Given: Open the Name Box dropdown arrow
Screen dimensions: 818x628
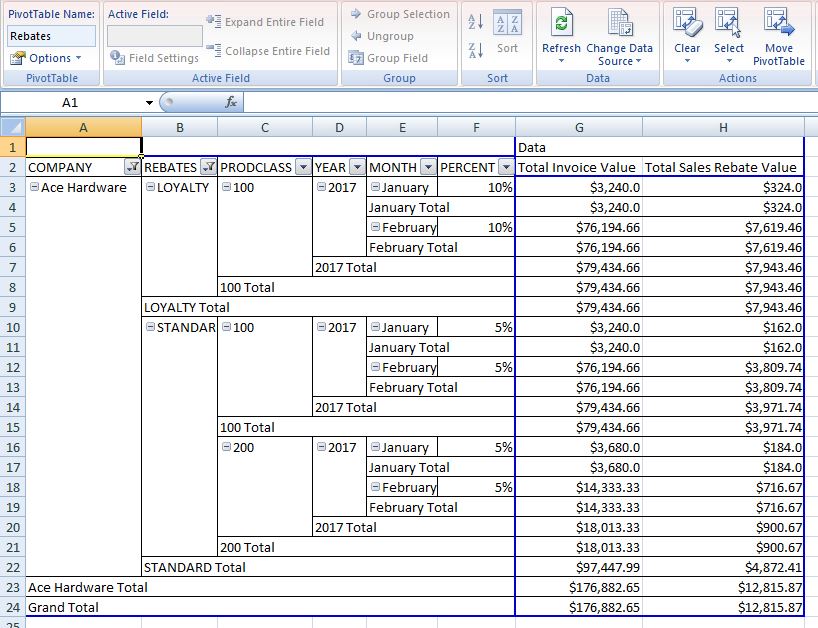Looking at the screenshot, I should (x=149, y=103).
